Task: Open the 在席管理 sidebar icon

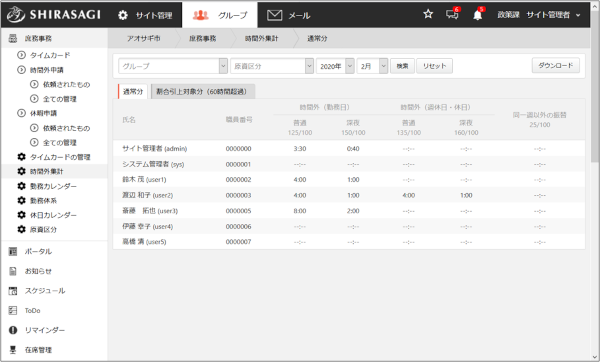Action: [13, 350]
